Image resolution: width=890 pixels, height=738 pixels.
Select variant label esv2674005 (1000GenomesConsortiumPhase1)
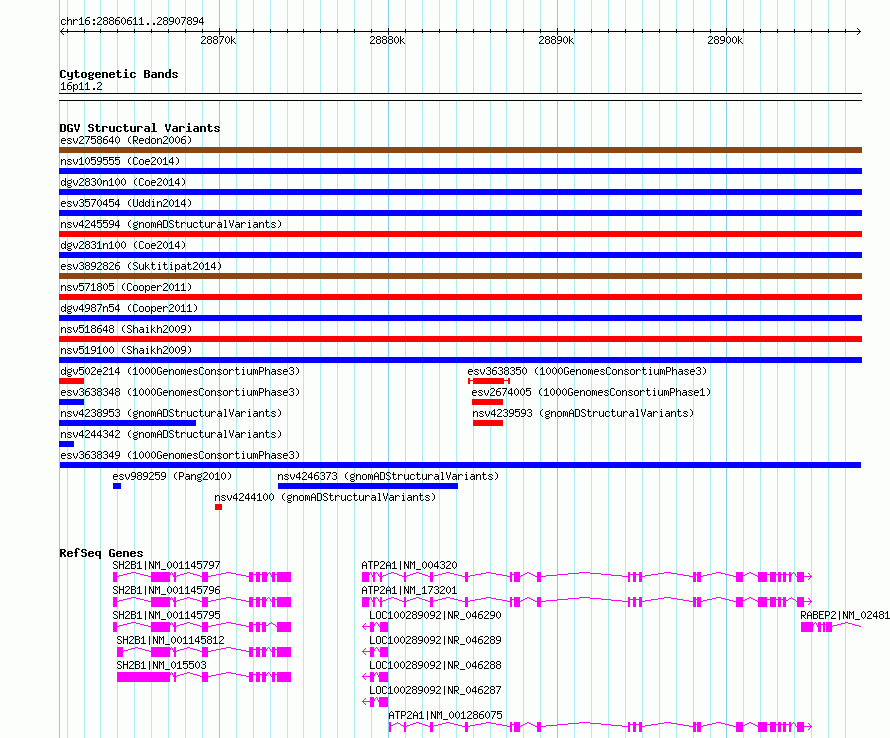591,392
